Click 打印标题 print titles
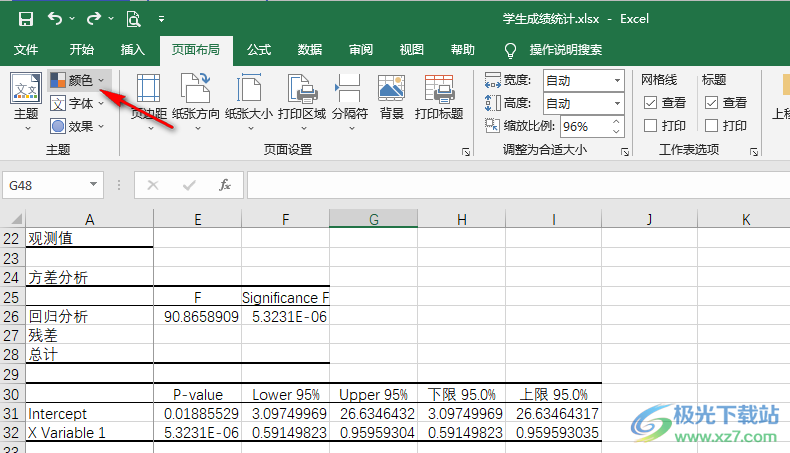Screen dimensions: 790x453 (439, 98)
